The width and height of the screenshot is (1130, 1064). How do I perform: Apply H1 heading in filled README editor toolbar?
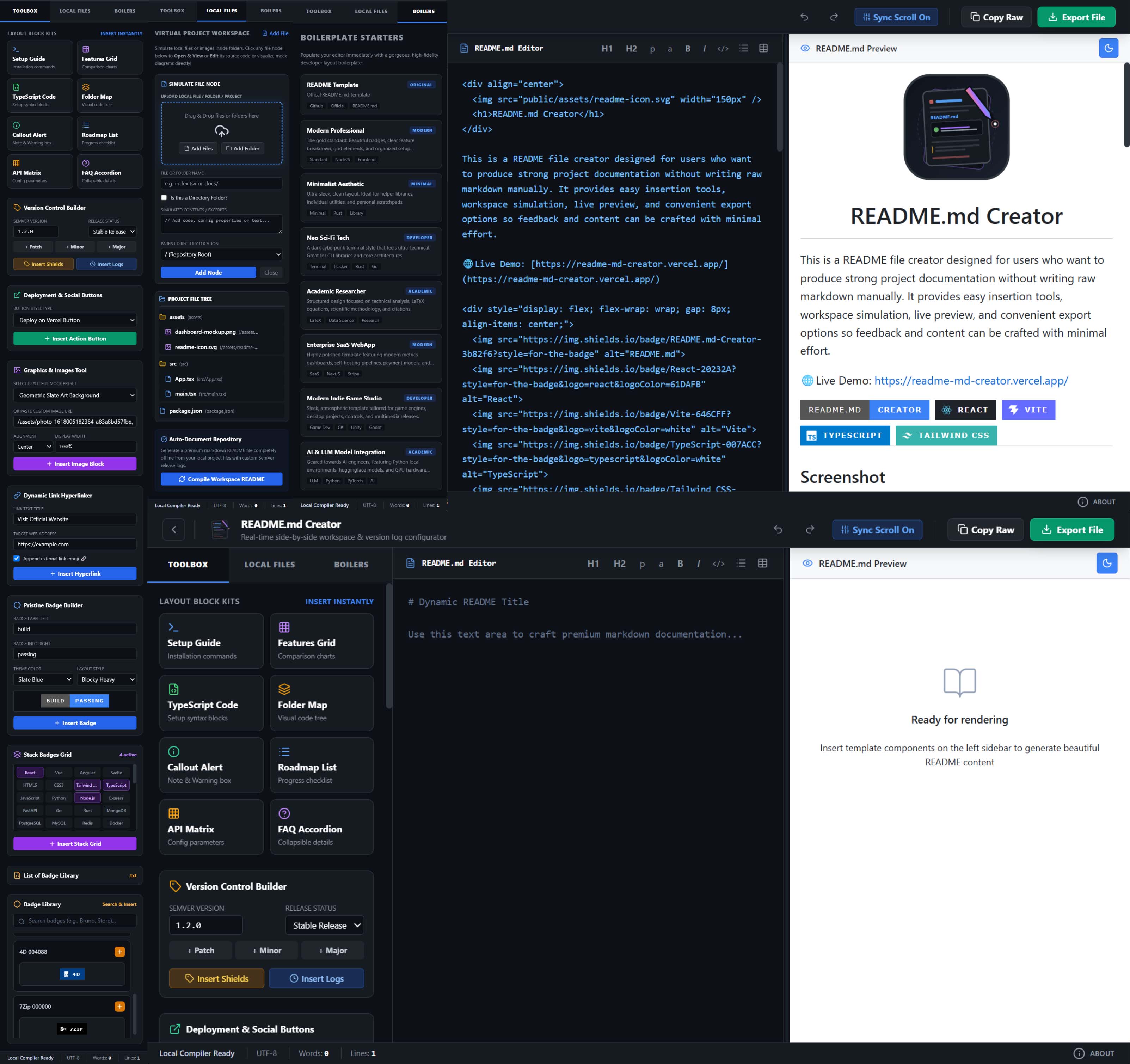point(607,49)
